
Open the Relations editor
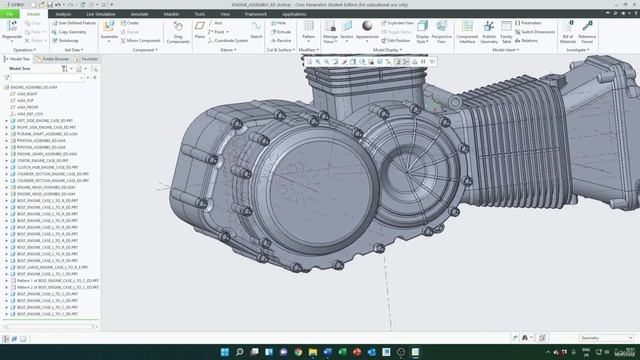point(526,41)
